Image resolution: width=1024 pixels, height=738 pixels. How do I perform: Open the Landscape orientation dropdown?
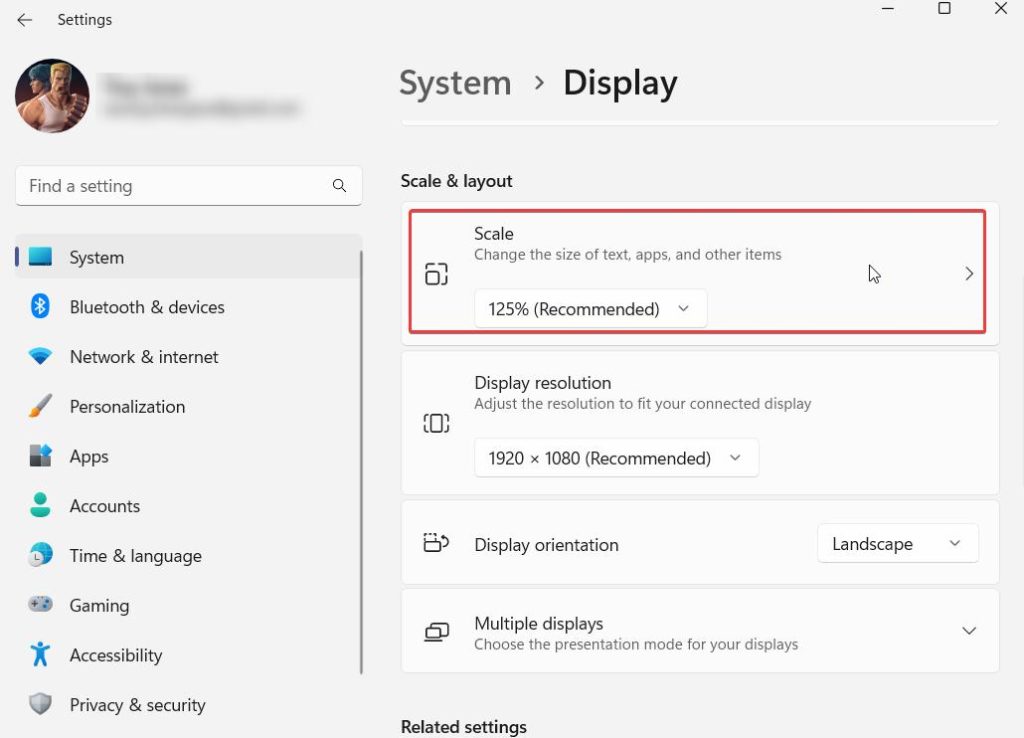(897, 544)
